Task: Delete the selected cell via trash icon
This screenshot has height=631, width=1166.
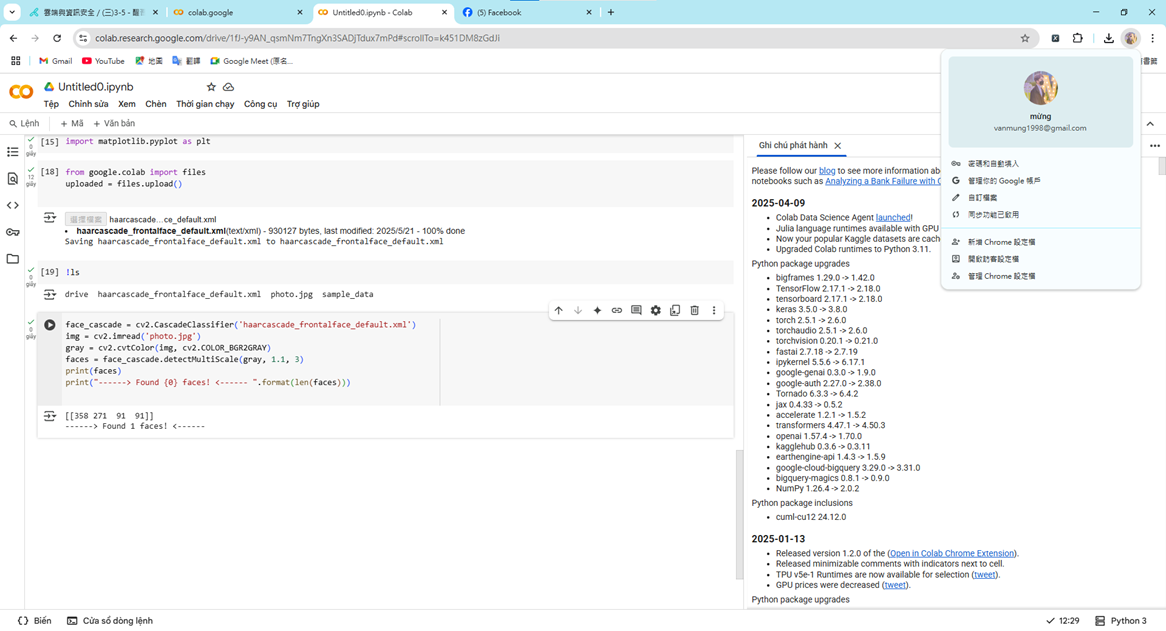Action: 694,311
